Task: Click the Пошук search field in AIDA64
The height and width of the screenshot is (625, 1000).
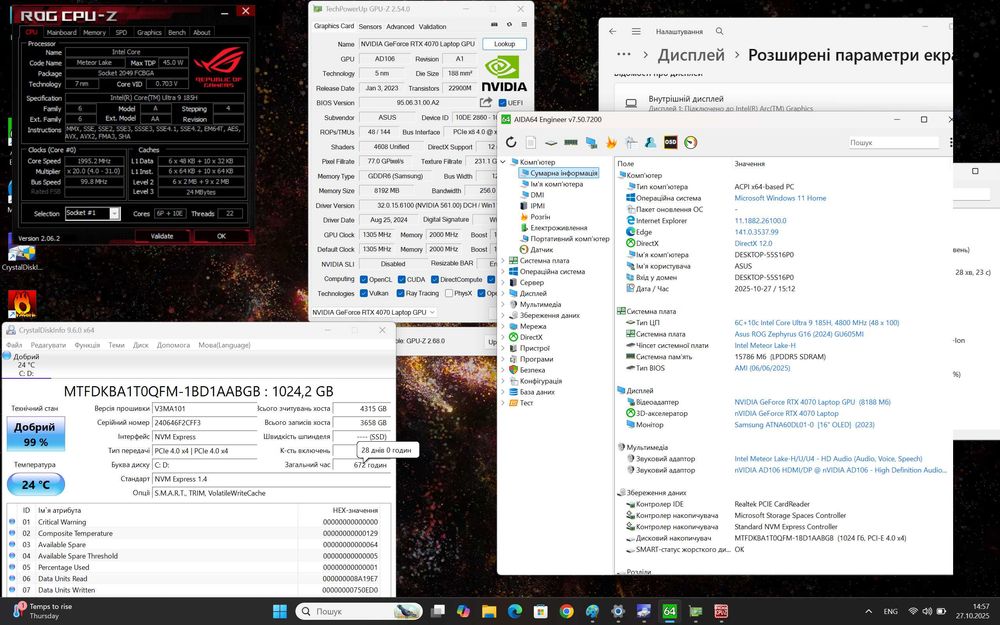Action: tap(893, 142)
